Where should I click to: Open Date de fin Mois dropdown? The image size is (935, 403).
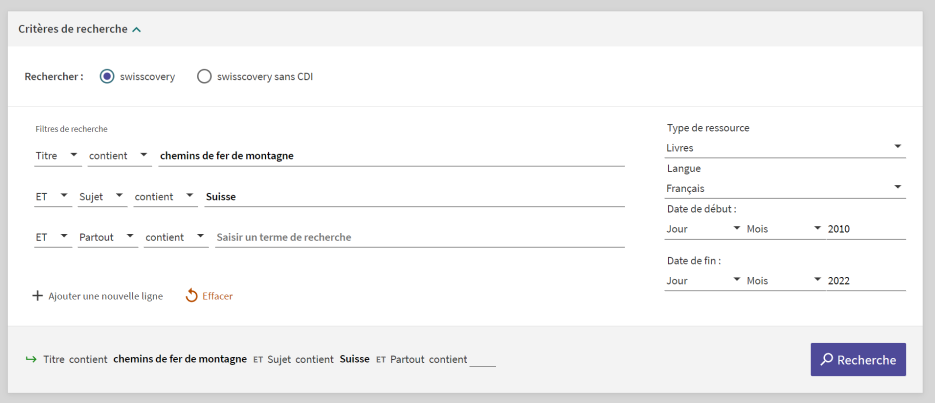(x=783, y=280)
